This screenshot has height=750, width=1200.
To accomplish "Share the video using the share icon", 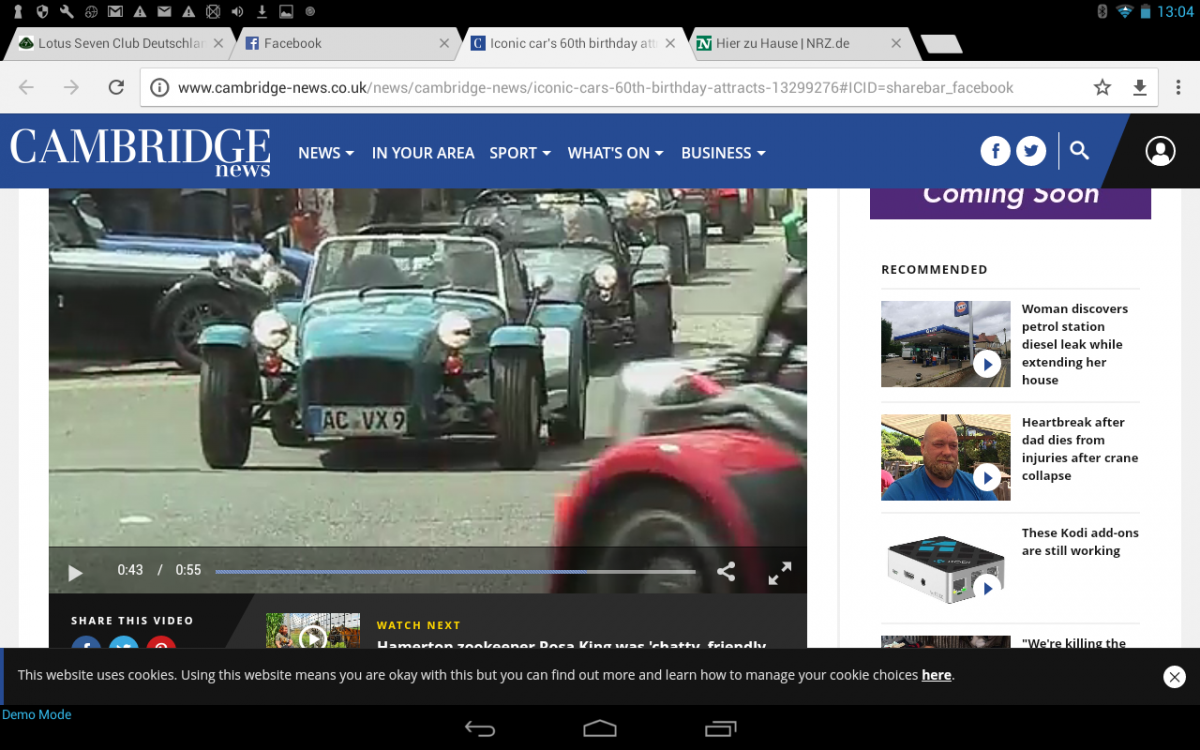I will coord(726,572).
